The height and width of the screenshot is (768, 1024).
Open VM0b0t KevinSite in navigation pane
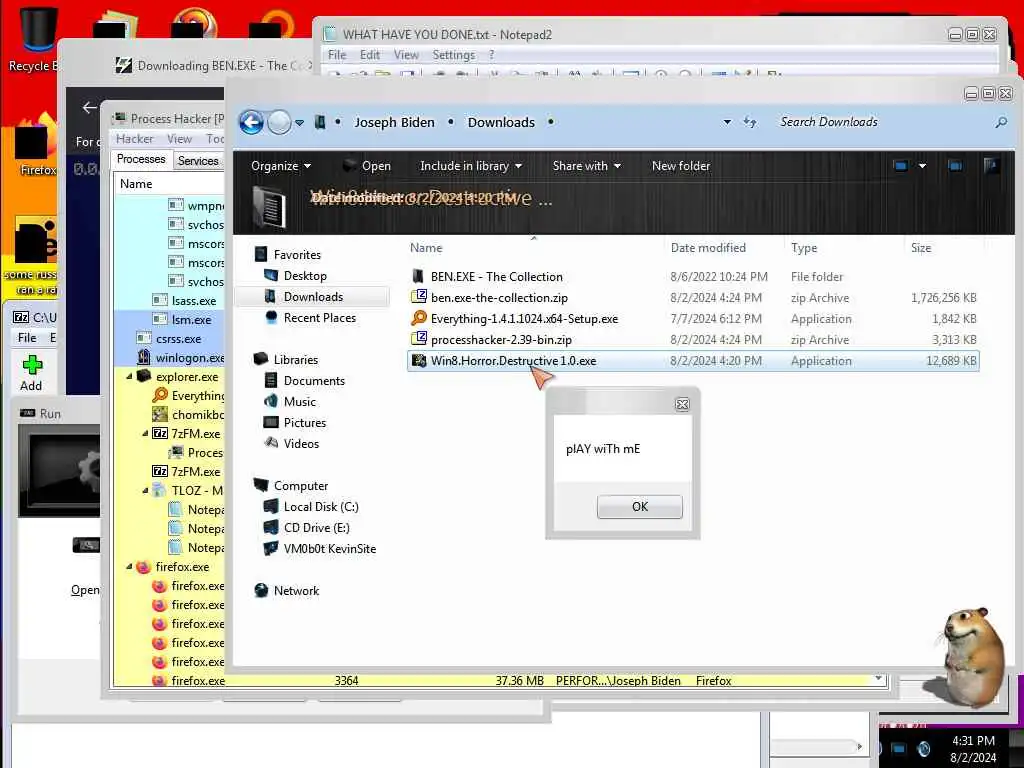point(330,549)
